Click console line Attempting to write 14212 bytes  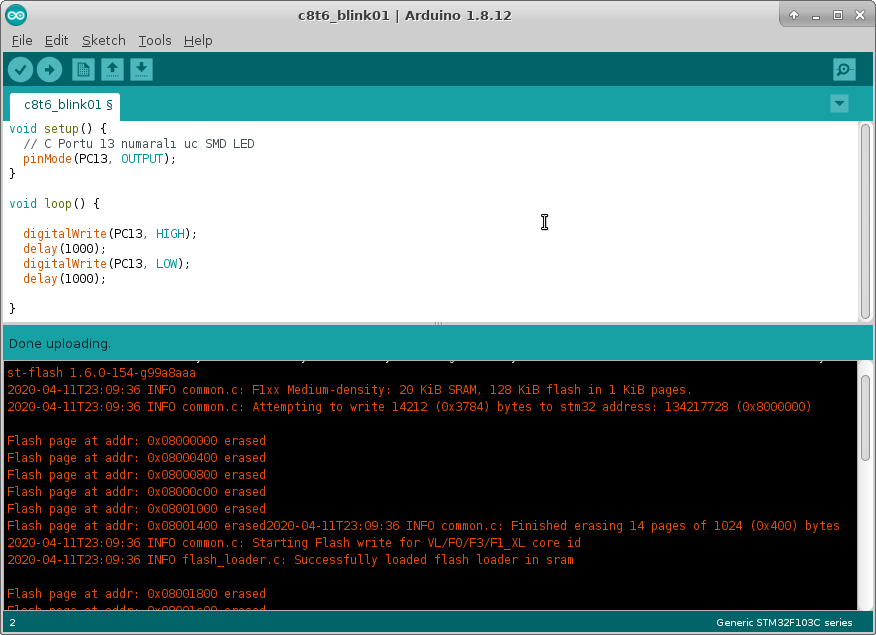pos(409,407)
